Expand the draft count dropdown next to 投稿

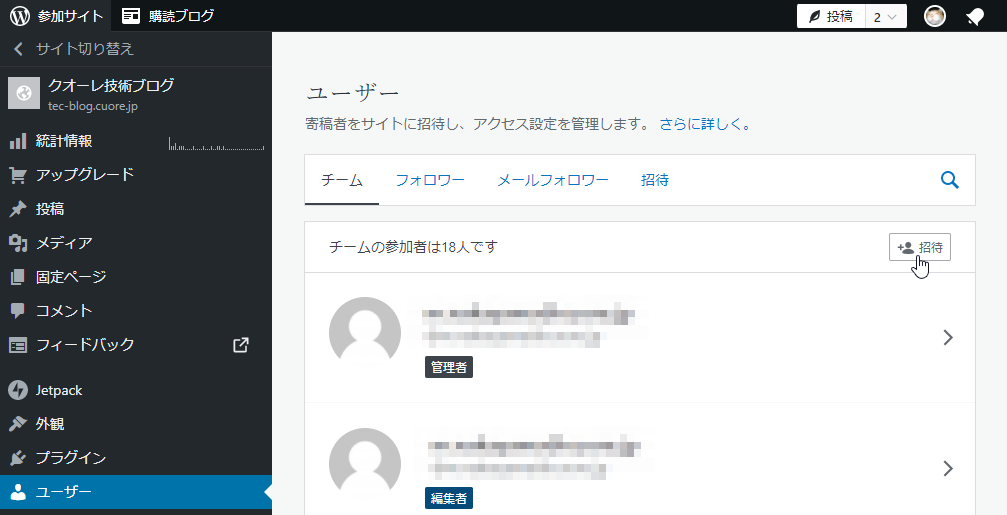click(x=886, y=16)
